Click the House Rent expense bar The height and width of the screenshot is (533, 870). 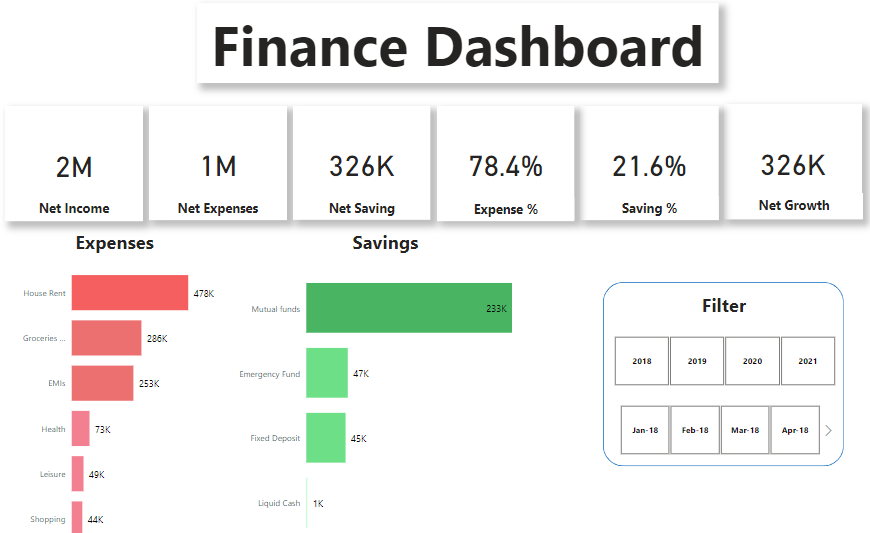[x=129, y=293]
